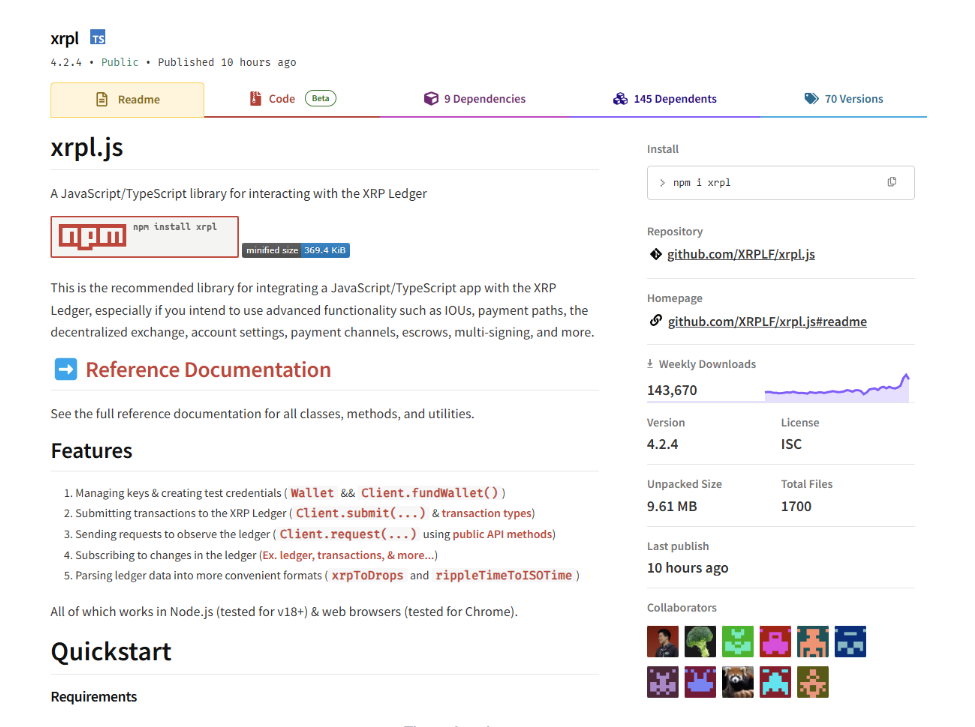This screenshot has width=975, height=727.
Task: Open the public API methods link
Action: pyautogui.click(x=502, y=534)
